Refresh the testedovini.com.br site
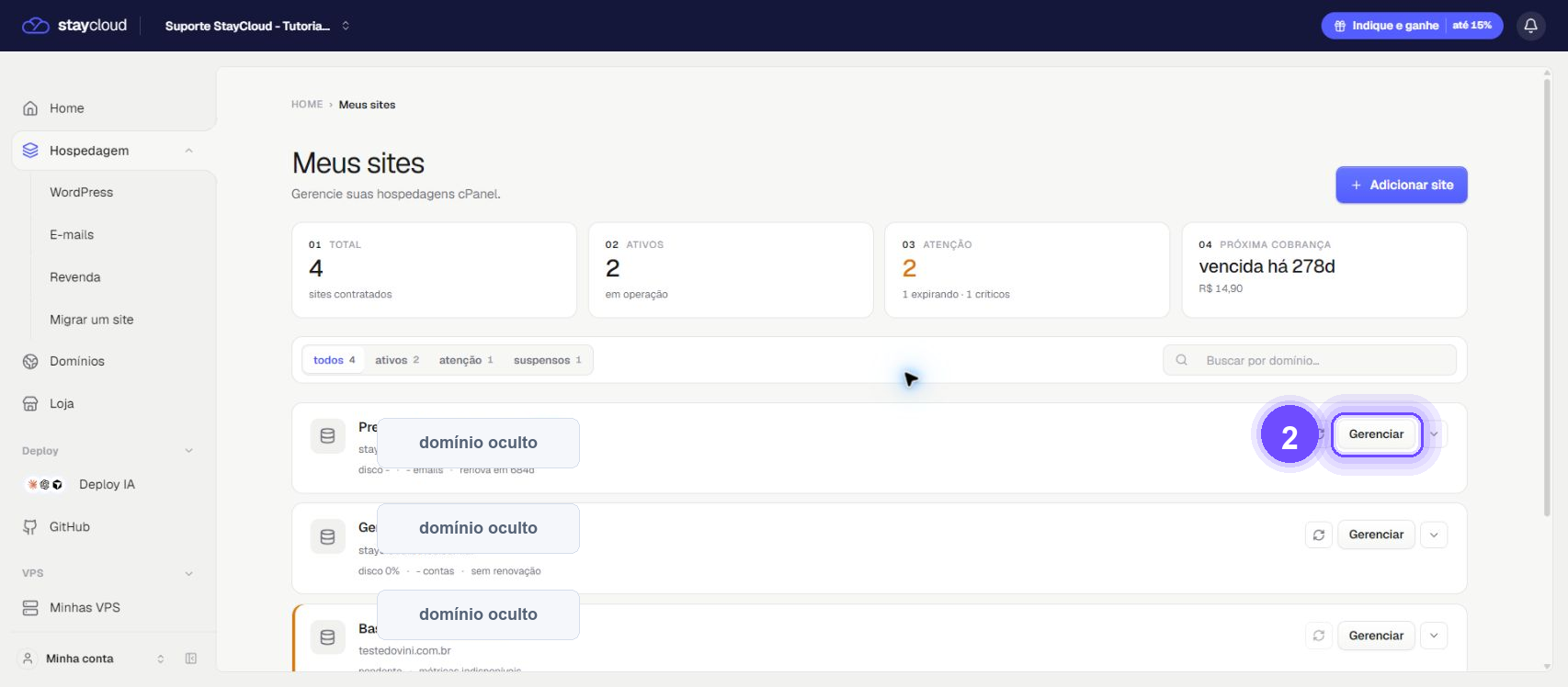Image resolution: width=1568 pixels, height=687 pixels. coord(1318,636)
